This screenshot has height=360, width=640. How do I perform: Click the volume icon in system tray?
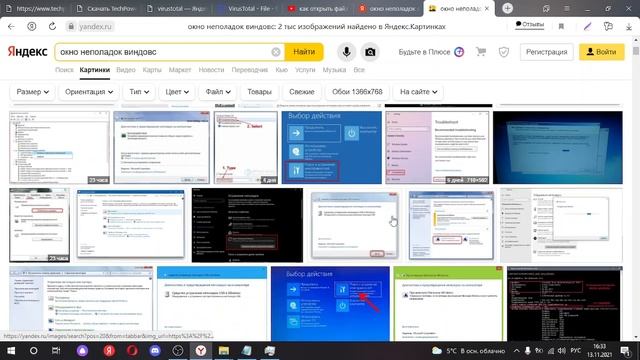562,351
